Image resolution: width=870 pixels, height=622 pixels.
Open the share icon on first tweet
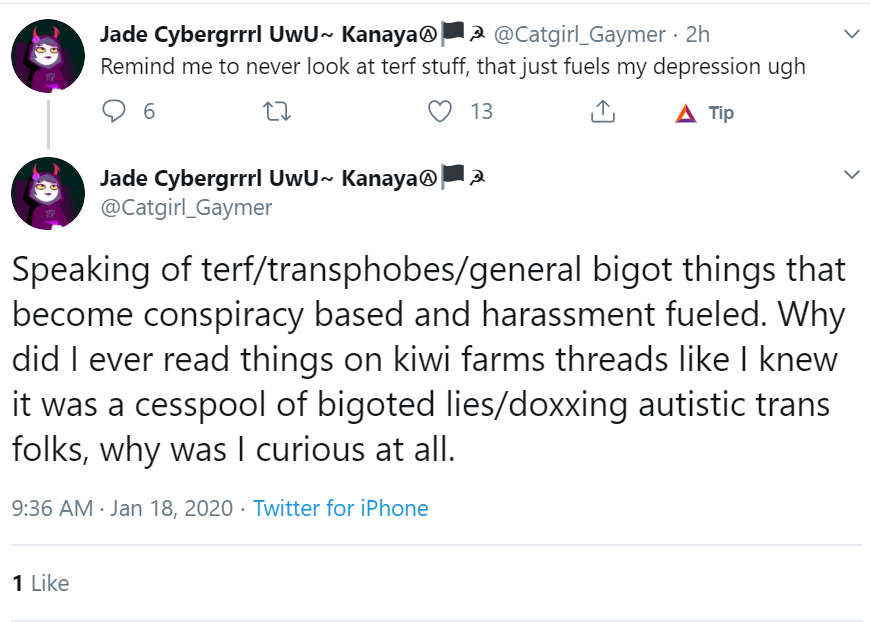coord(603,111)
